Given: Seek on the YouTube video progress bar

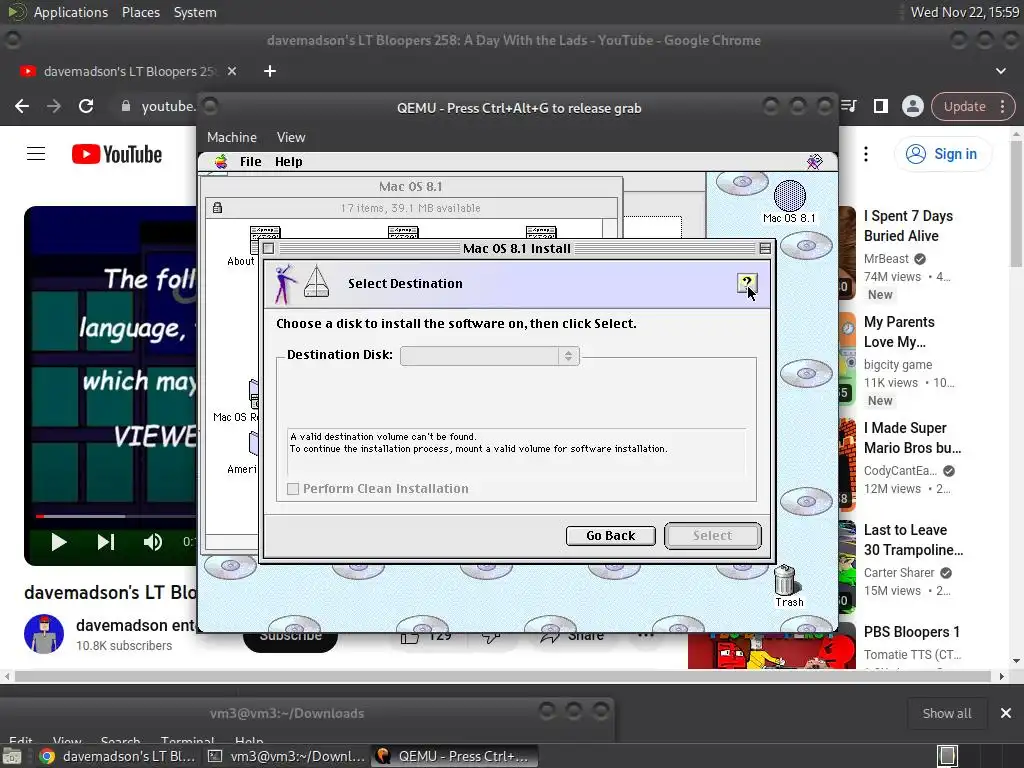Looking at the screenshot, I should pyautogui.click(x=116, y=516).
